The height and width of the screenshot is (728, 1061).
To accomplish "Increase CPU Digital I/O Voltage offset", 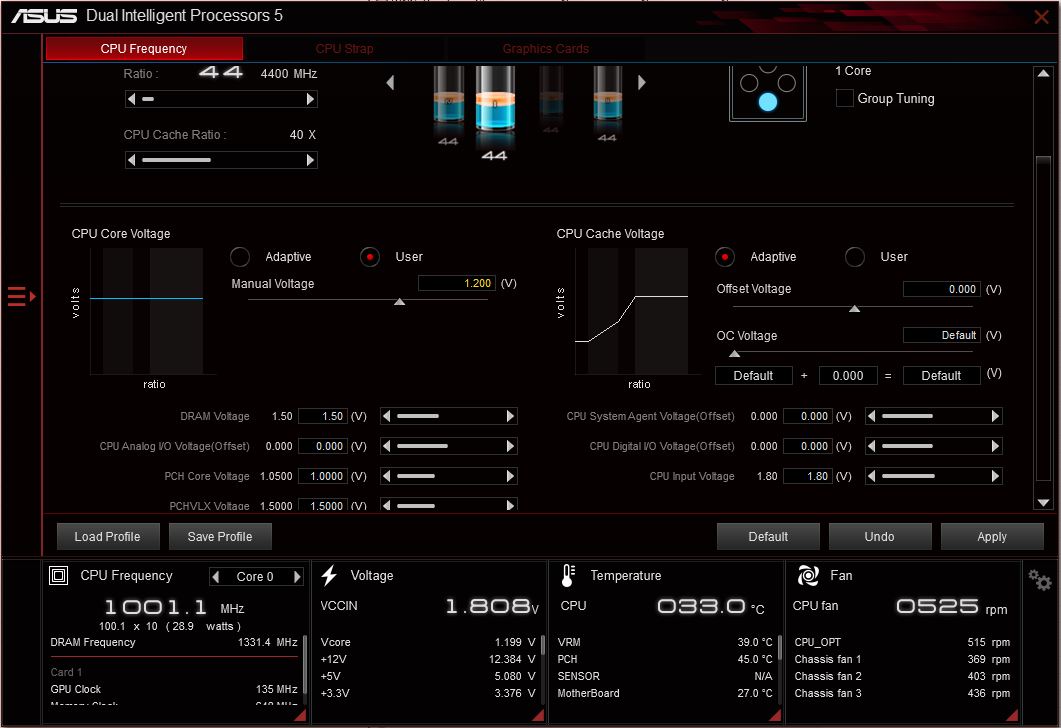I will point(995,446).
